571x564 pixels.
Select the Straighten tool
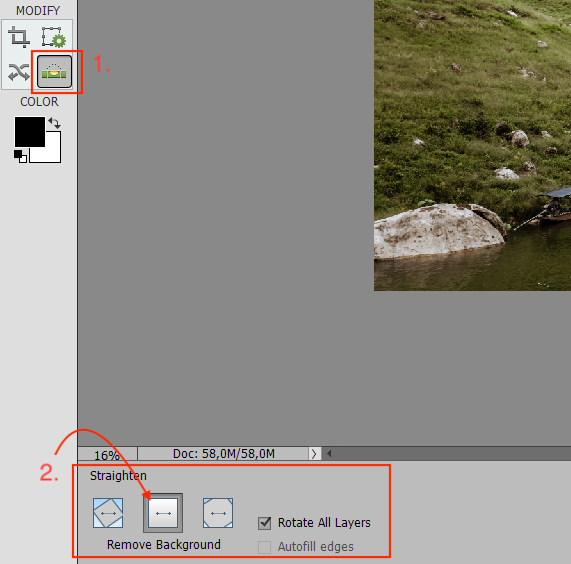click(x=54, y=72)
